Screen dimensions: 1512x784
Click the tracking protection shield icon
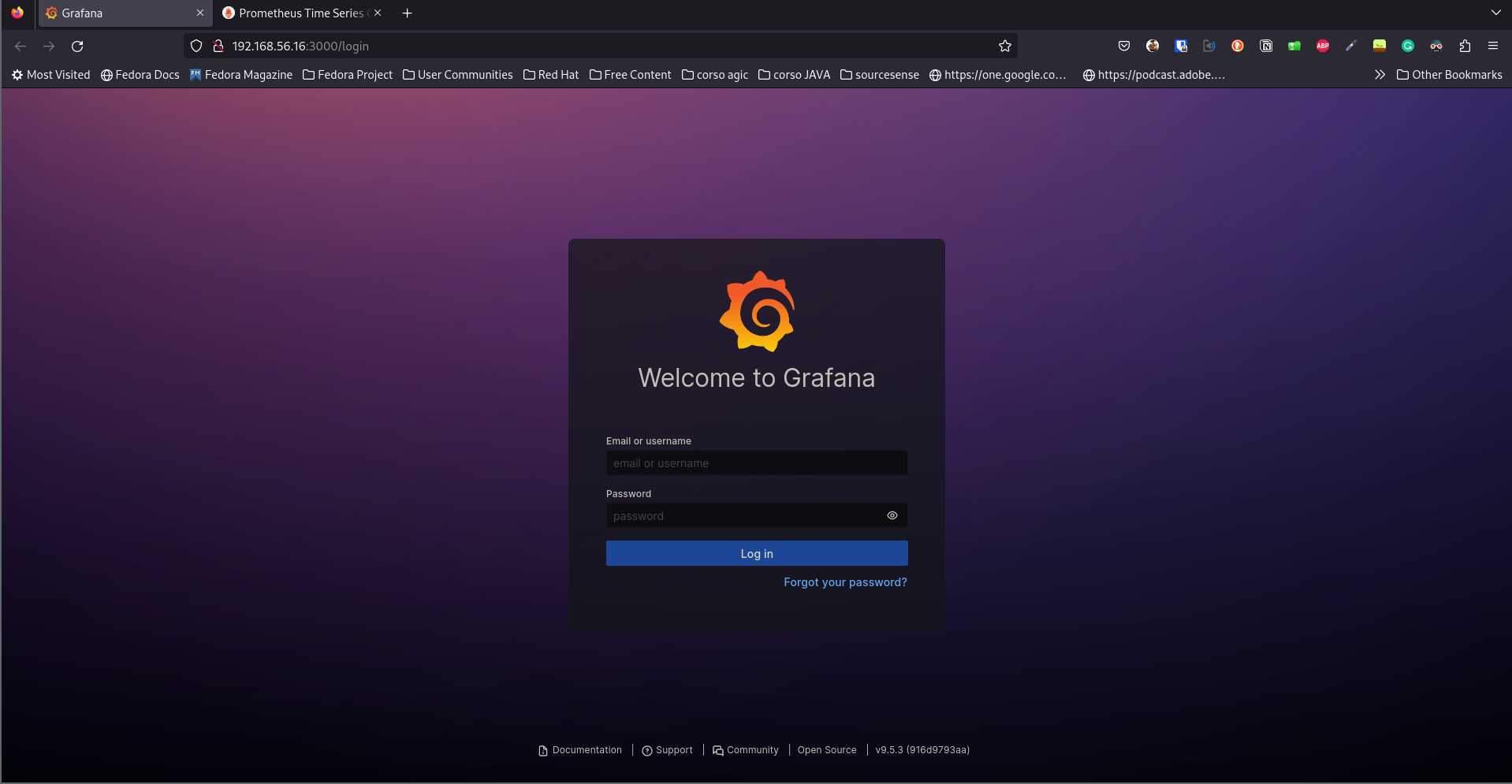196,46
